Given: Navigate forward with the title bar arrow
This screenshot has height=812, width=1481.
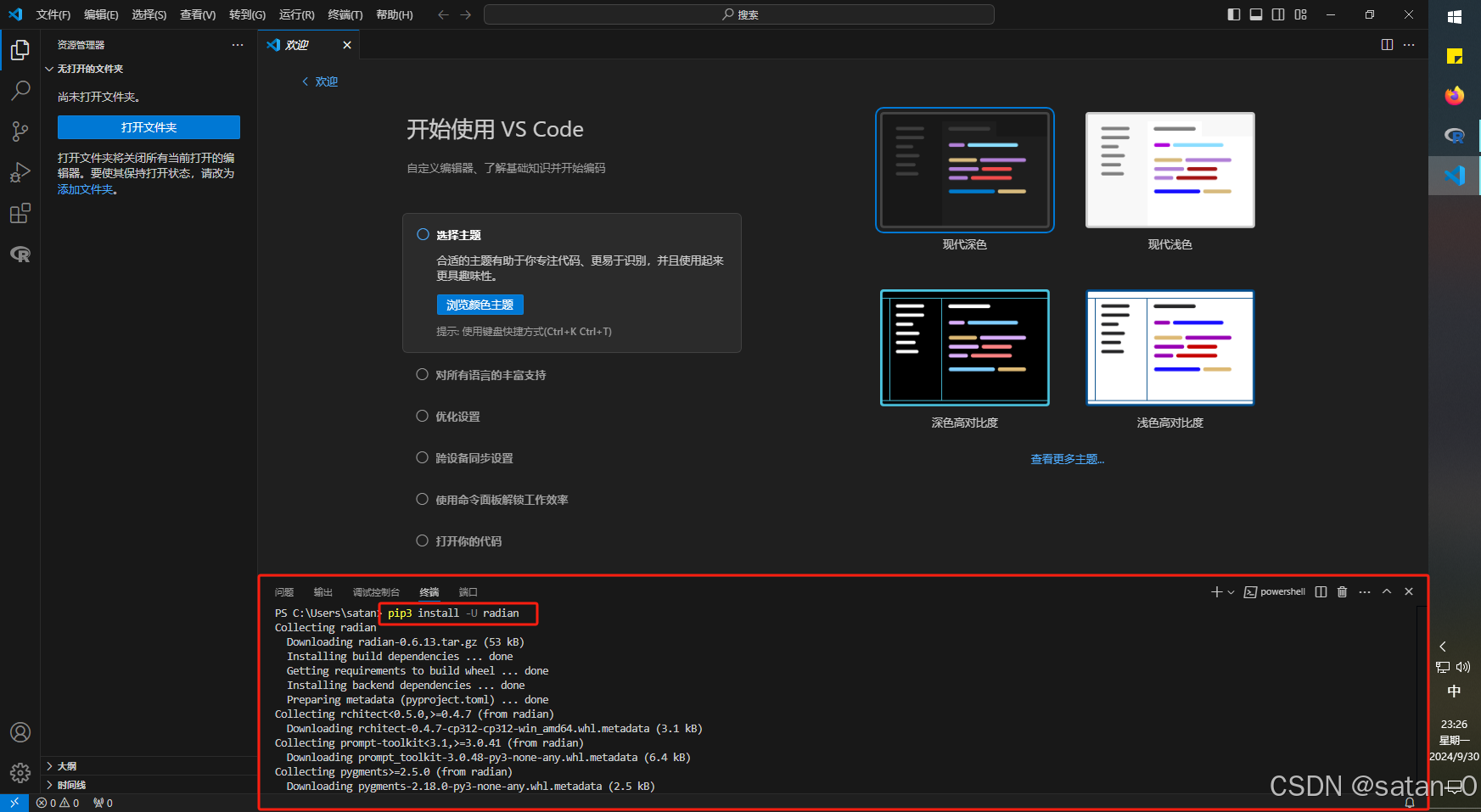Looking at the screenshot, I should coord(465,14).
